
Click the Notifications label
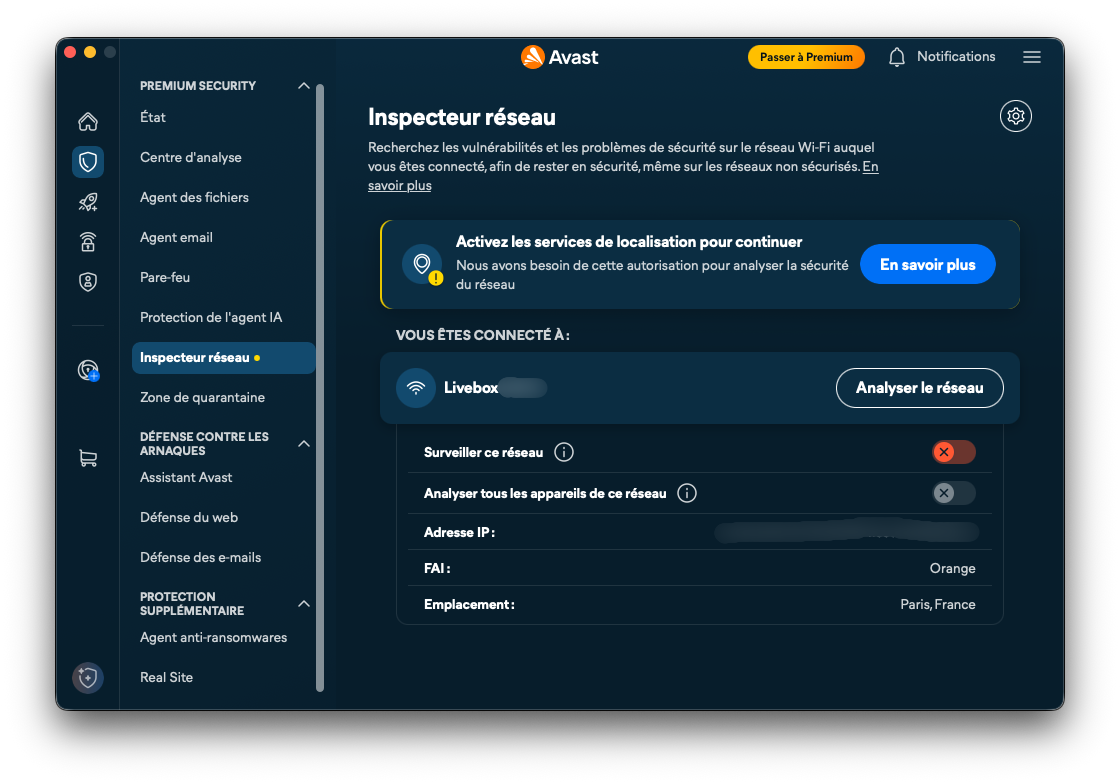[x=956, y=56]
